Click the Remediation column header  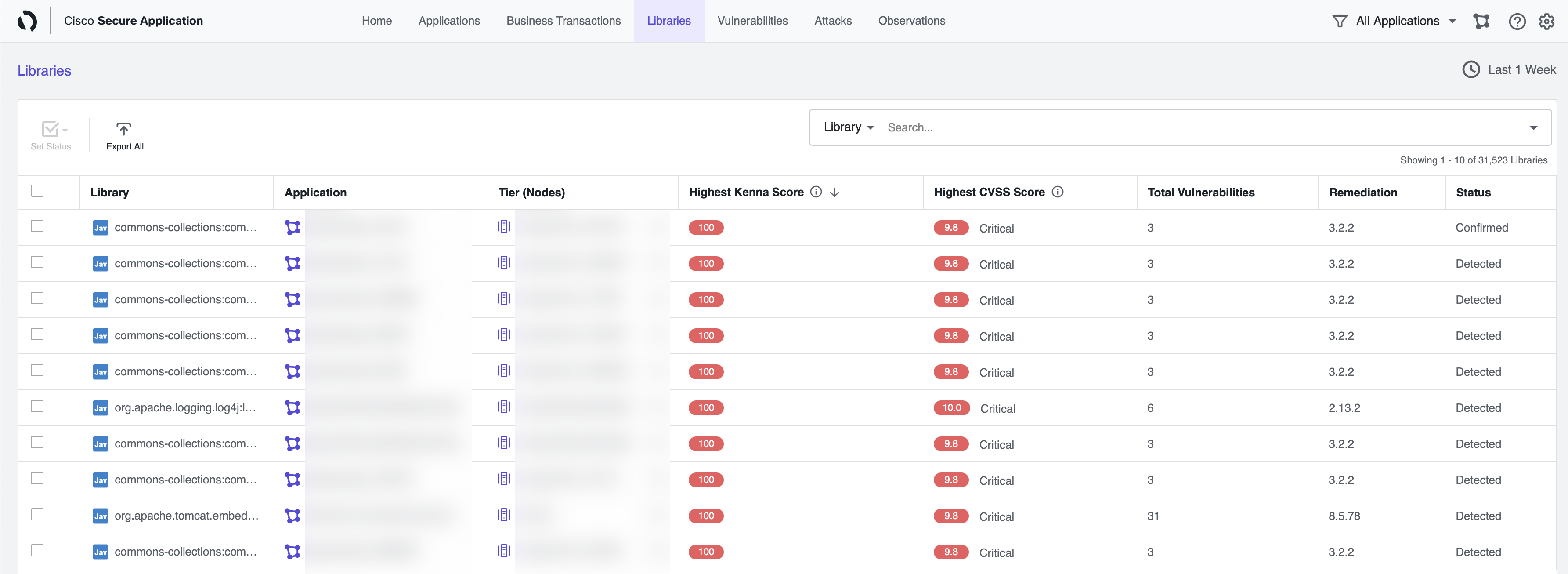[x=1363, y=193]
